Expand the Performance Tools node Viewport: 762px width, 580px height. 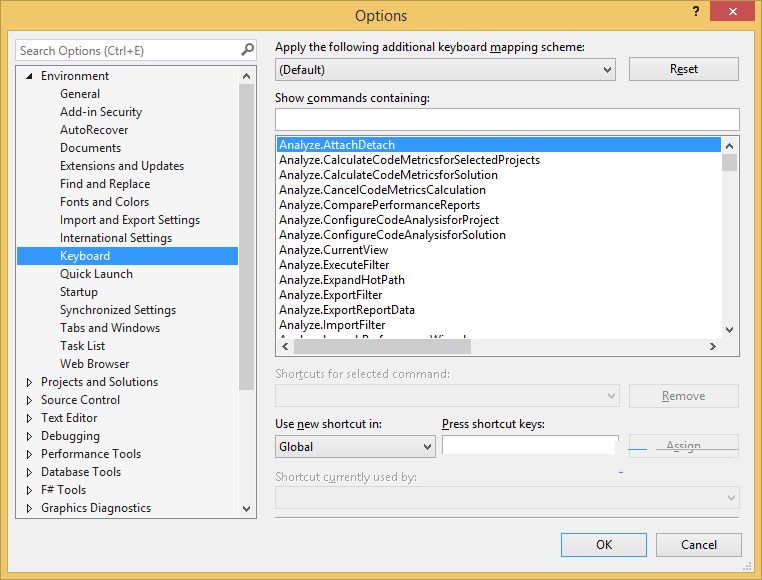coord(29,454)
